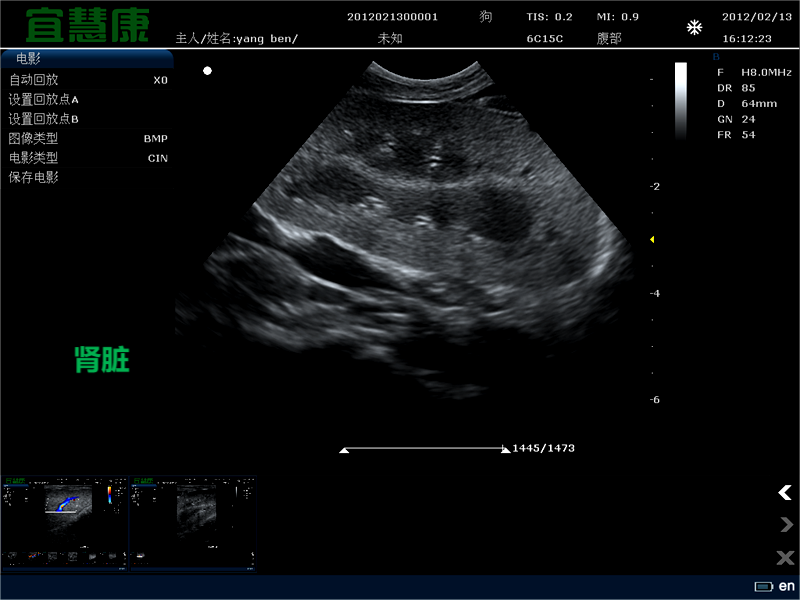Click the snowflake freeze icon
This screenshot has width=800, height=600.
[694, 28]
